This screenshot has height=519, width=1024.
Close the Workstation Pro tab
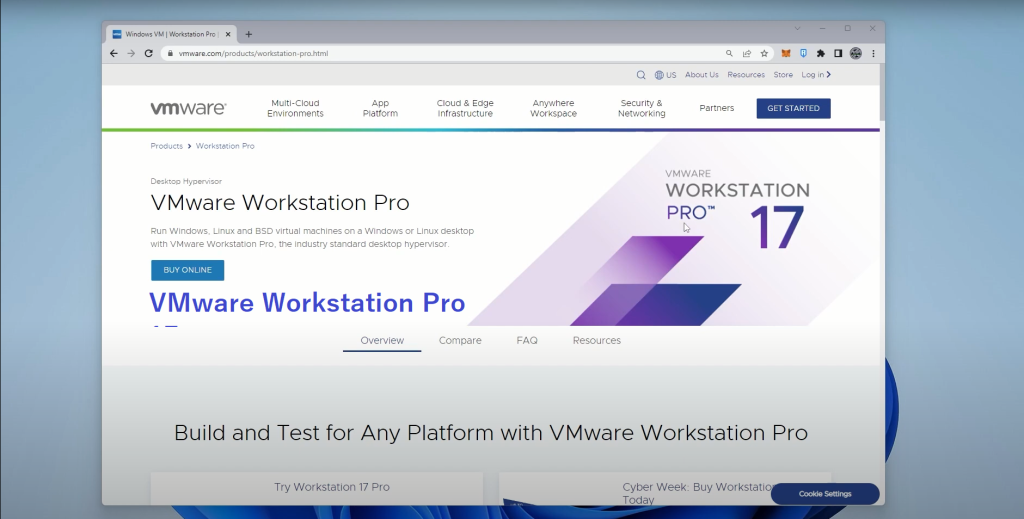pyautogui.click(x=228, y=34)
